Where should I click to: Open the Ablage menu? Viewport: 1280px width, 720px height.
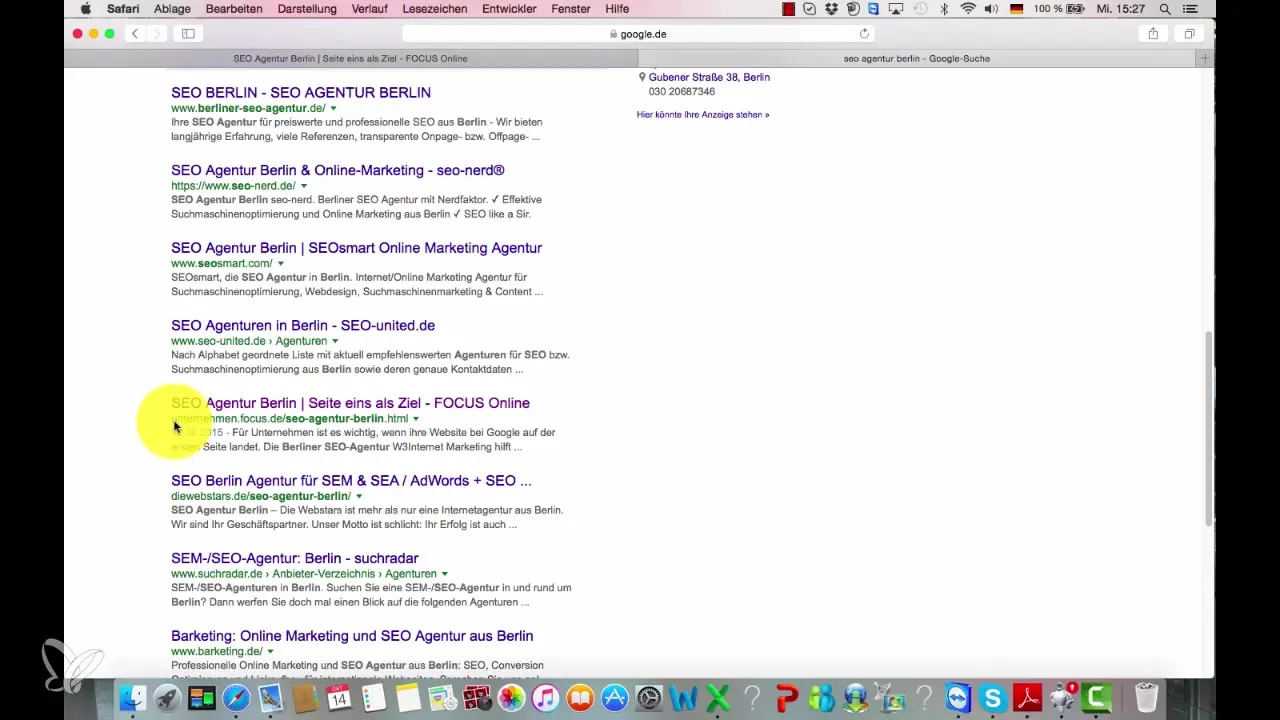[x=172, y=9]
